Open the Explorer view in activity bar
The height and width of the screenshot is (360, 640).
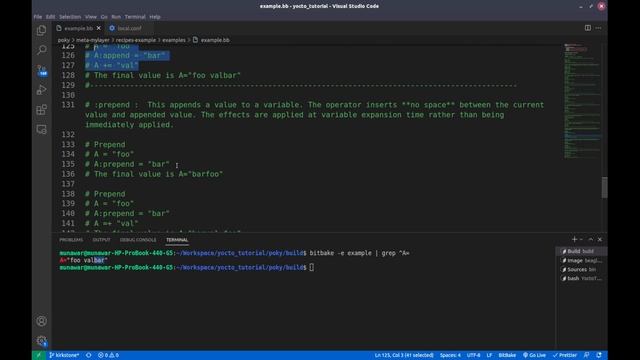41,30
